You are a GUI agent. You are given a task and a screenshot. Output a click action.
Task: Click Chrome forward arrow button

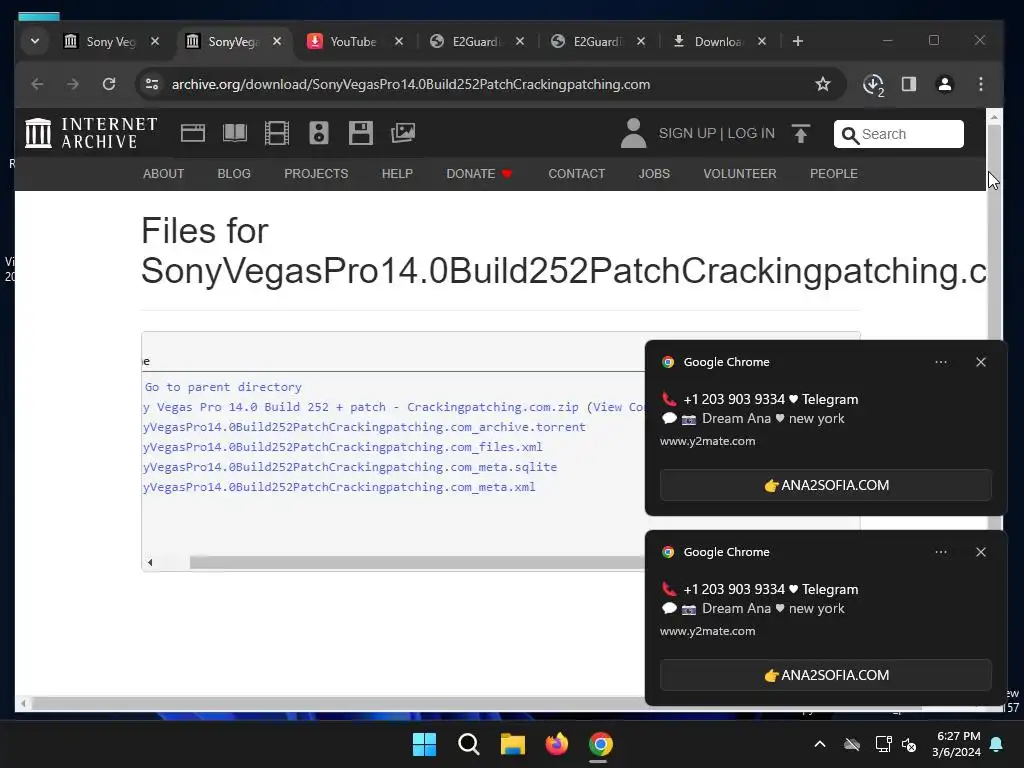pyautogui.click(x=72, y=84)
